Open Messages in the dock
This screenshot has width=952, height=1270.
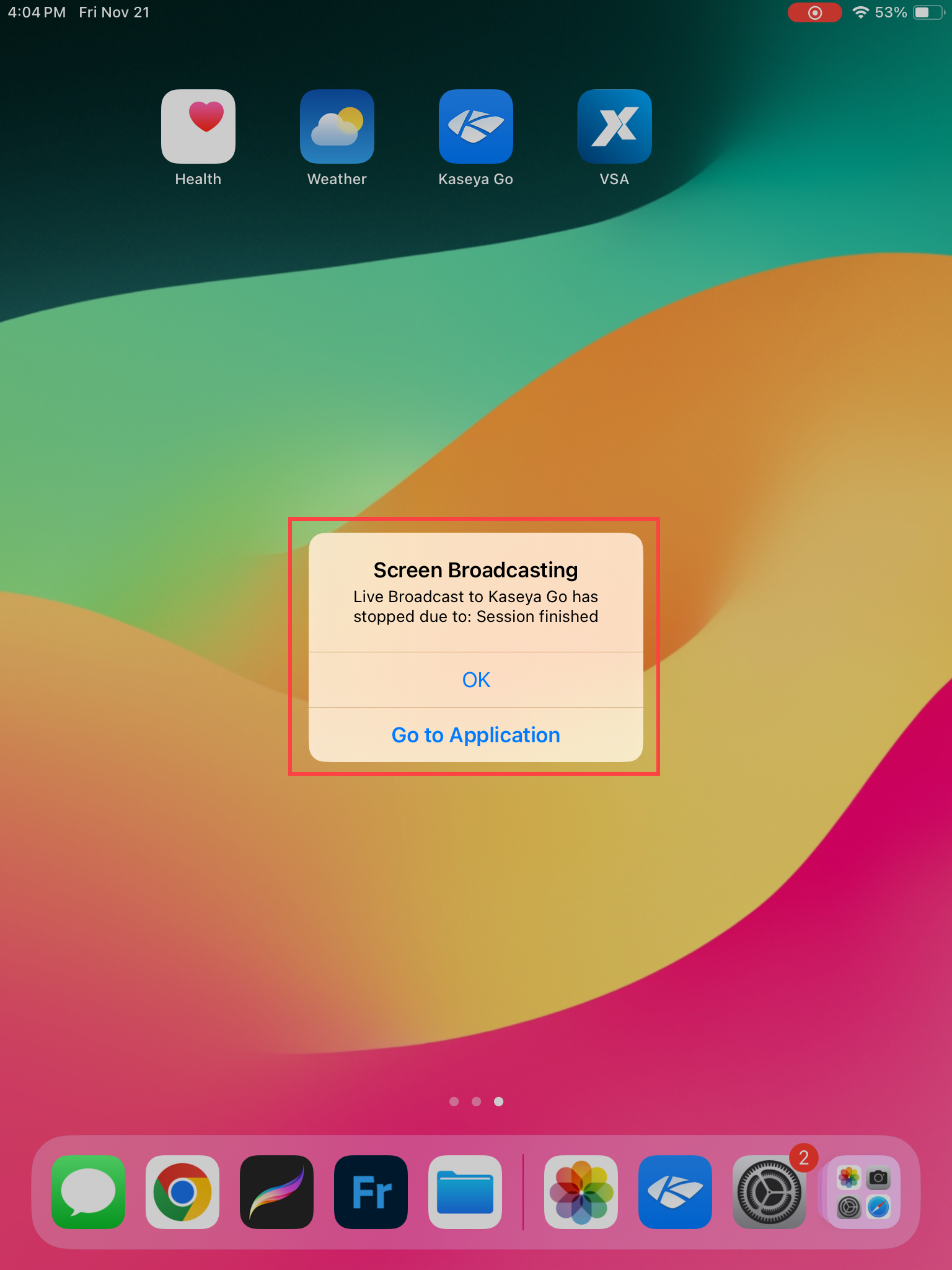click(x=89, y=1191)
